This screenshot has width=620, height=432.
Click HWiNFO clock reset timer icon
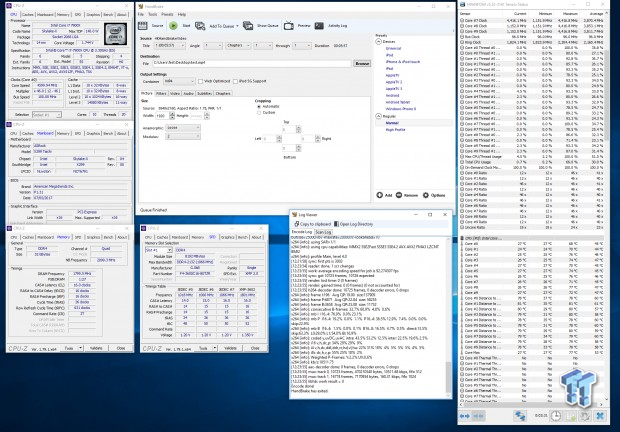(556, 416)
